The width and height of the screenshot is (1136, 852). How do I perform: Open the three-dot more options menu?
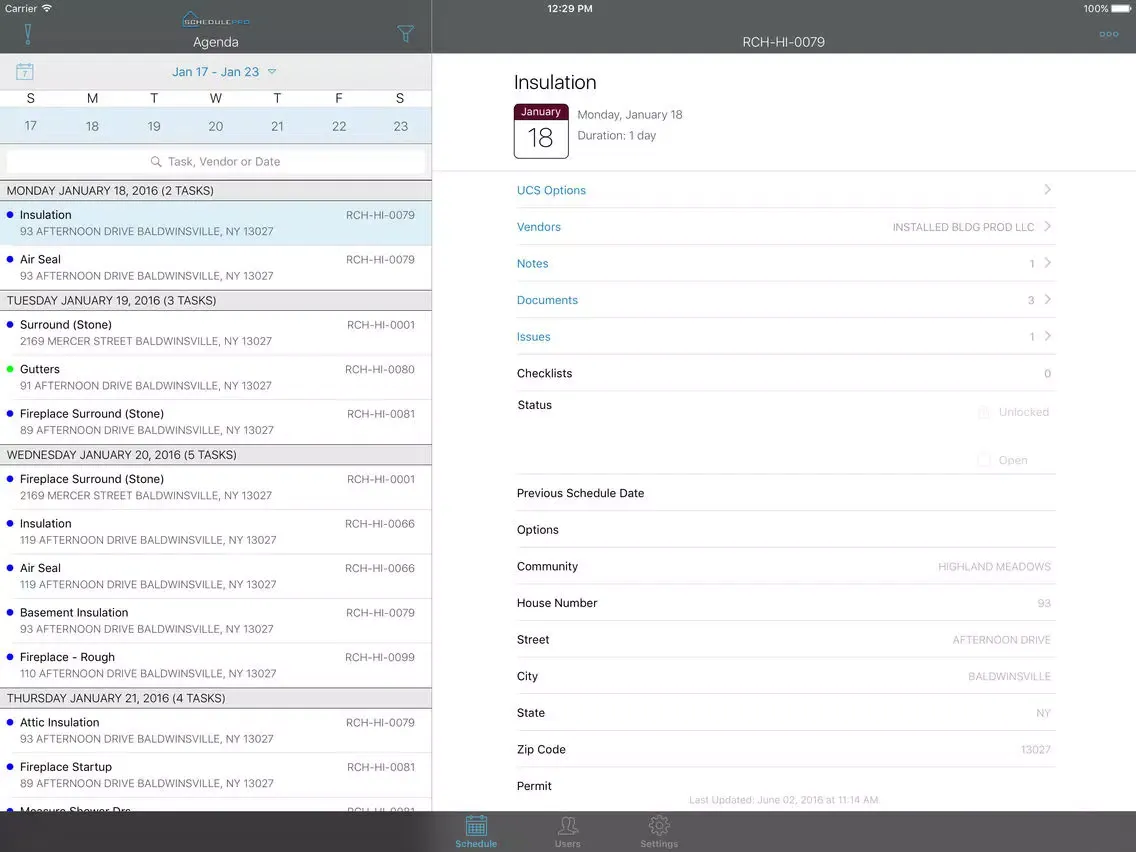point(1108,34)
